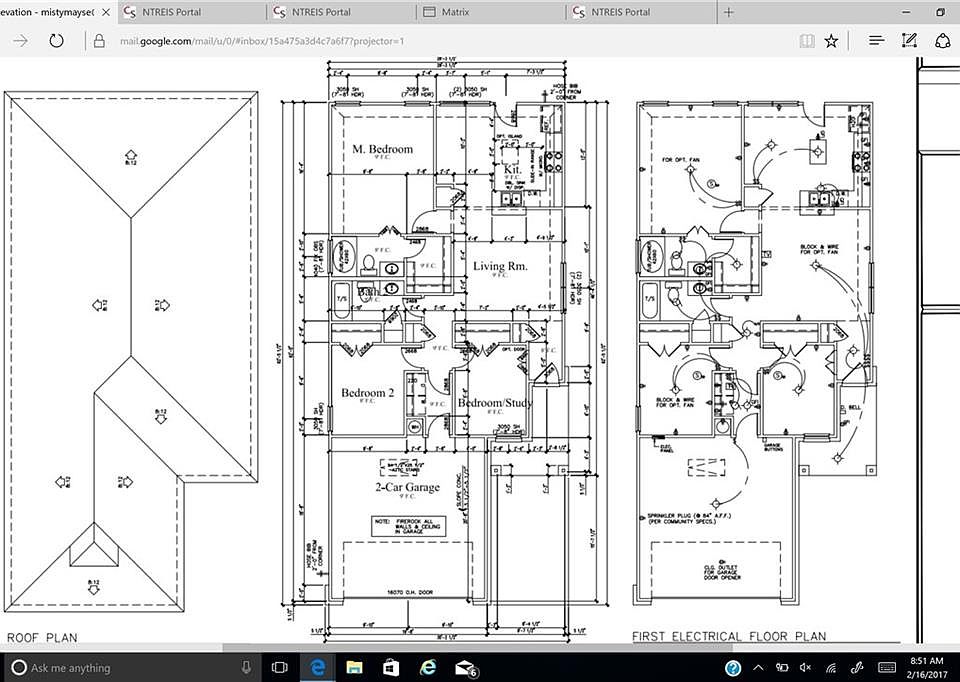Open the Hub three-lines icon
The height and width of the screenshot is (682, 960).
(877, 41)
